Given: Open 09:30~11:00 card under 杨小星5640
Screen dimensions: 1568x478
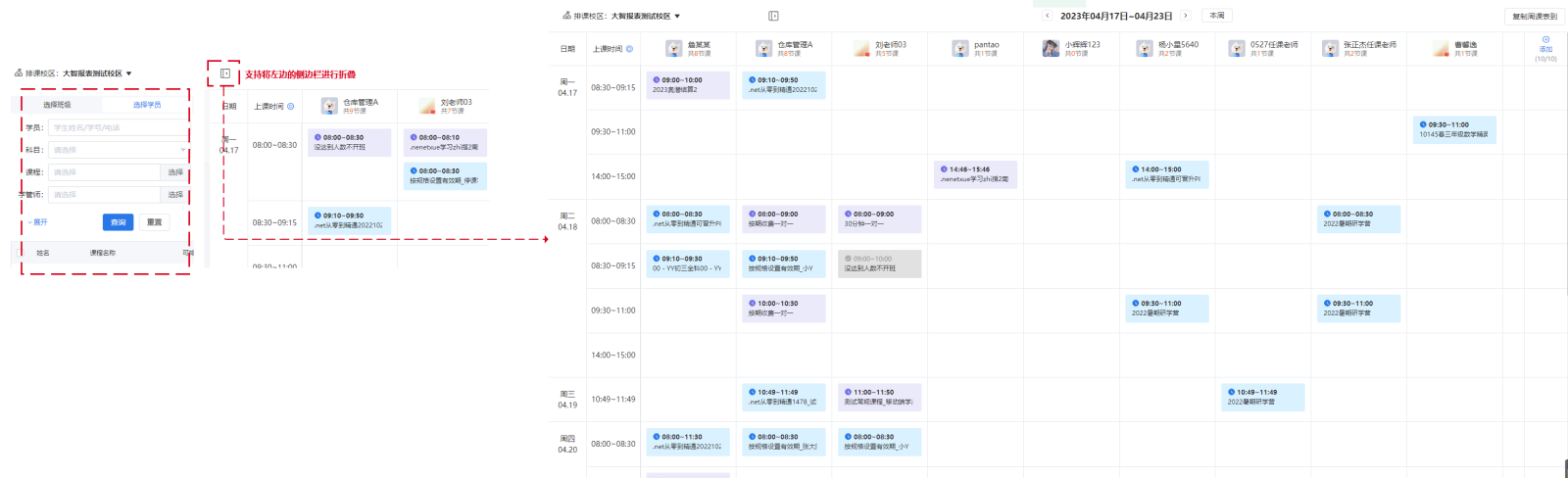Looking at the screenshot, I should point(1167,309).
